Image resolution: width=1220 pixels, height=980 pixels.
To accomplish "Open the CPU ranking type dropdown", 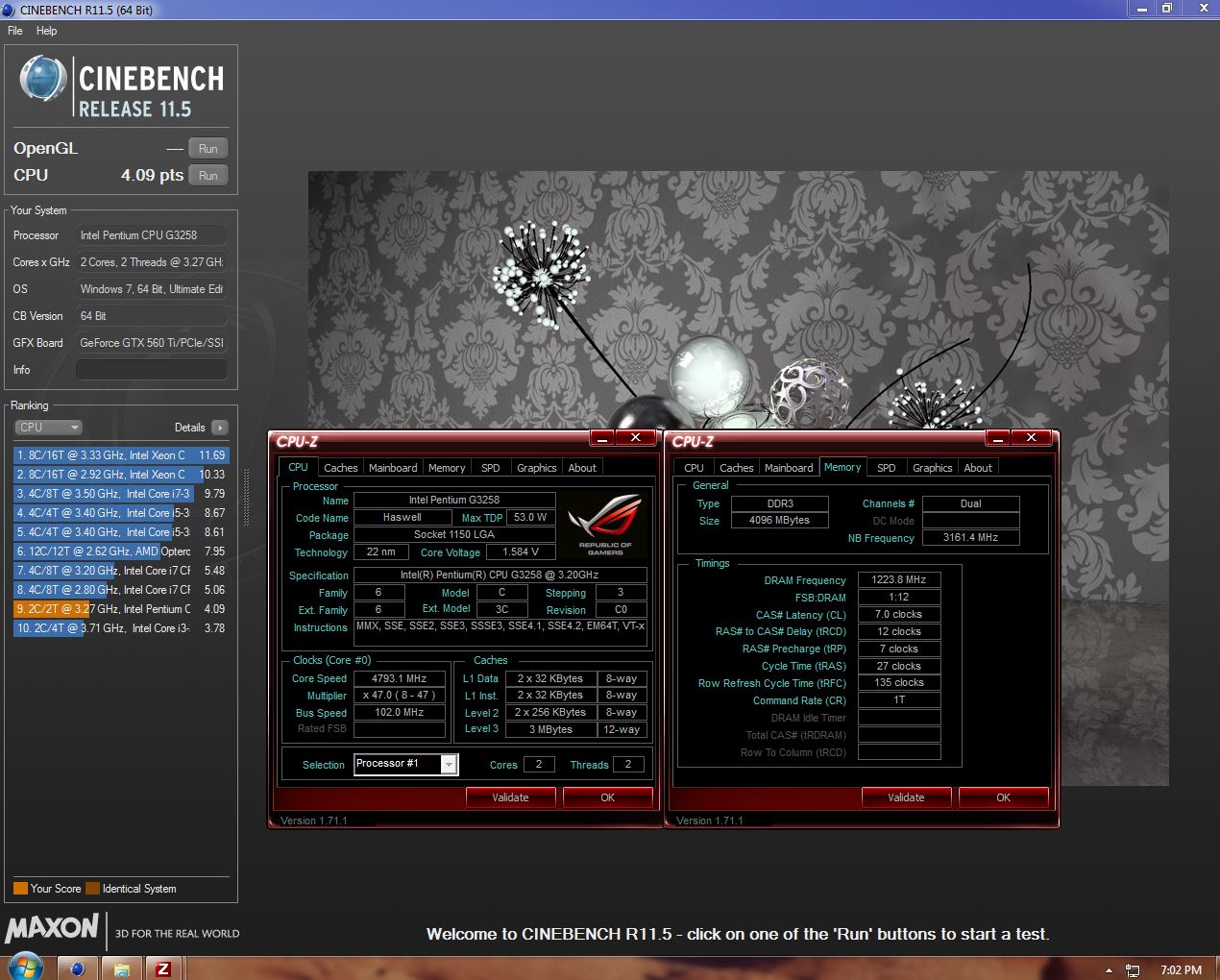I will [x=48, y=428].
